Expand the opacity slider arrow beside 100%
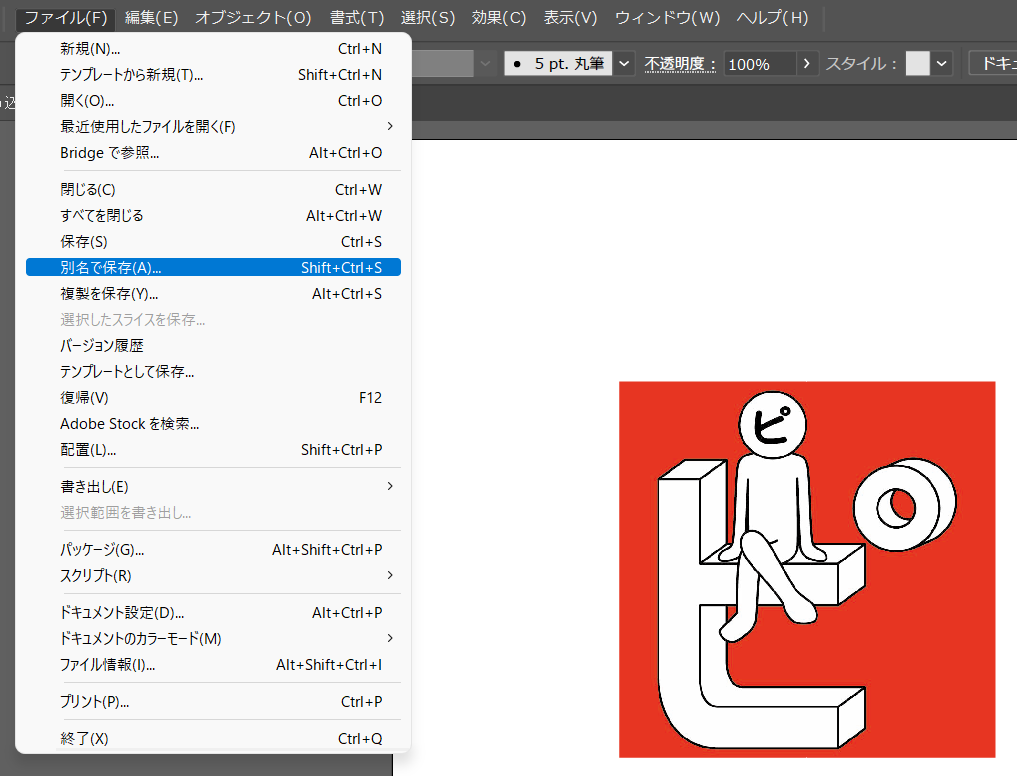Viewport: 1017px width, 776px height. point(807,64)
